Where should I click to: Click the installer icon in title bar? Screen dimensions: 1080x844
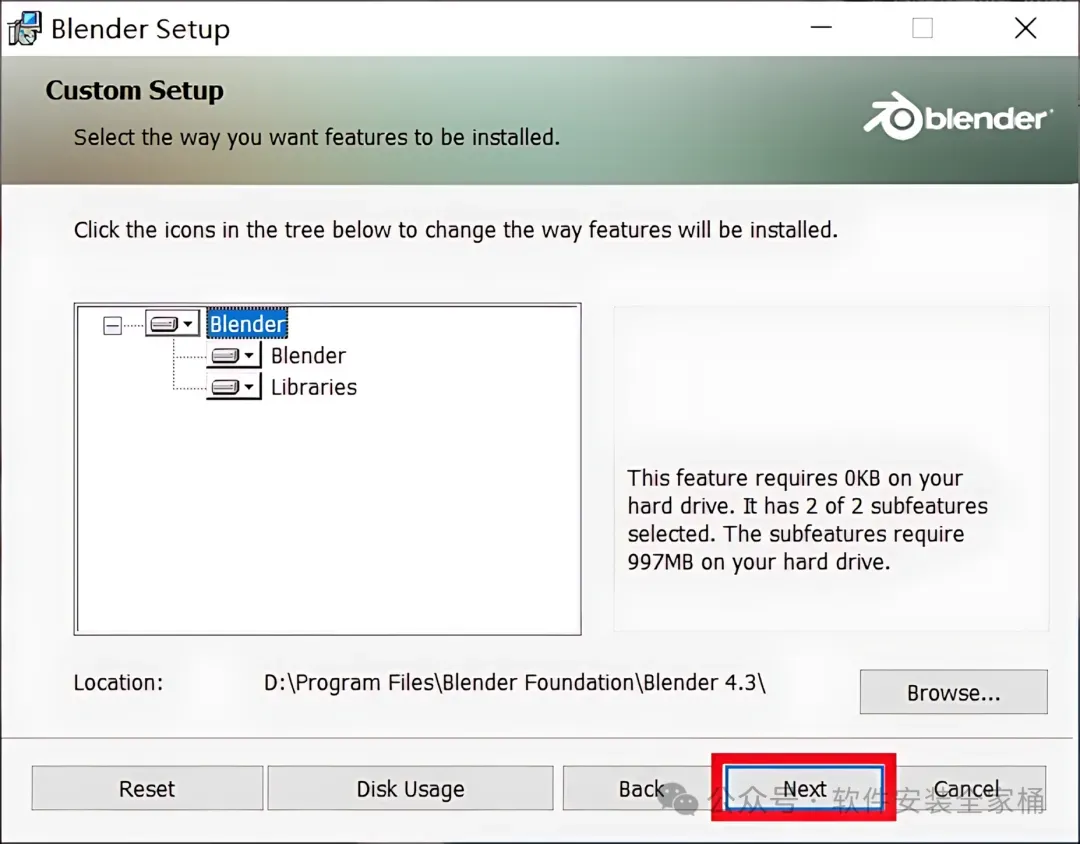(25, 28)
